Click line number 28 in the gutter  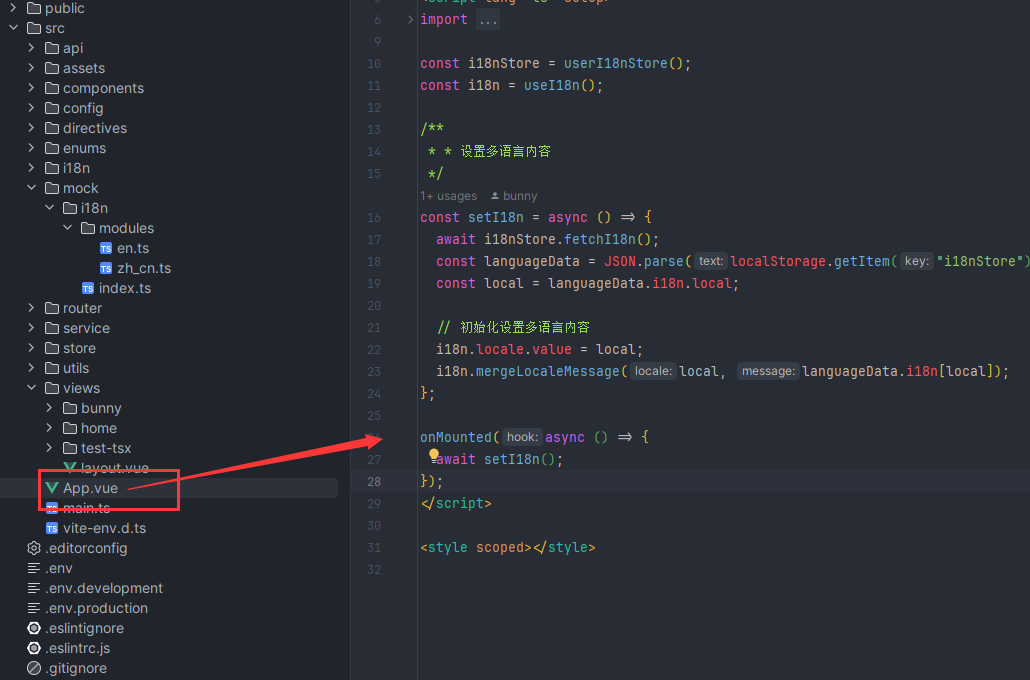point(374,482)
